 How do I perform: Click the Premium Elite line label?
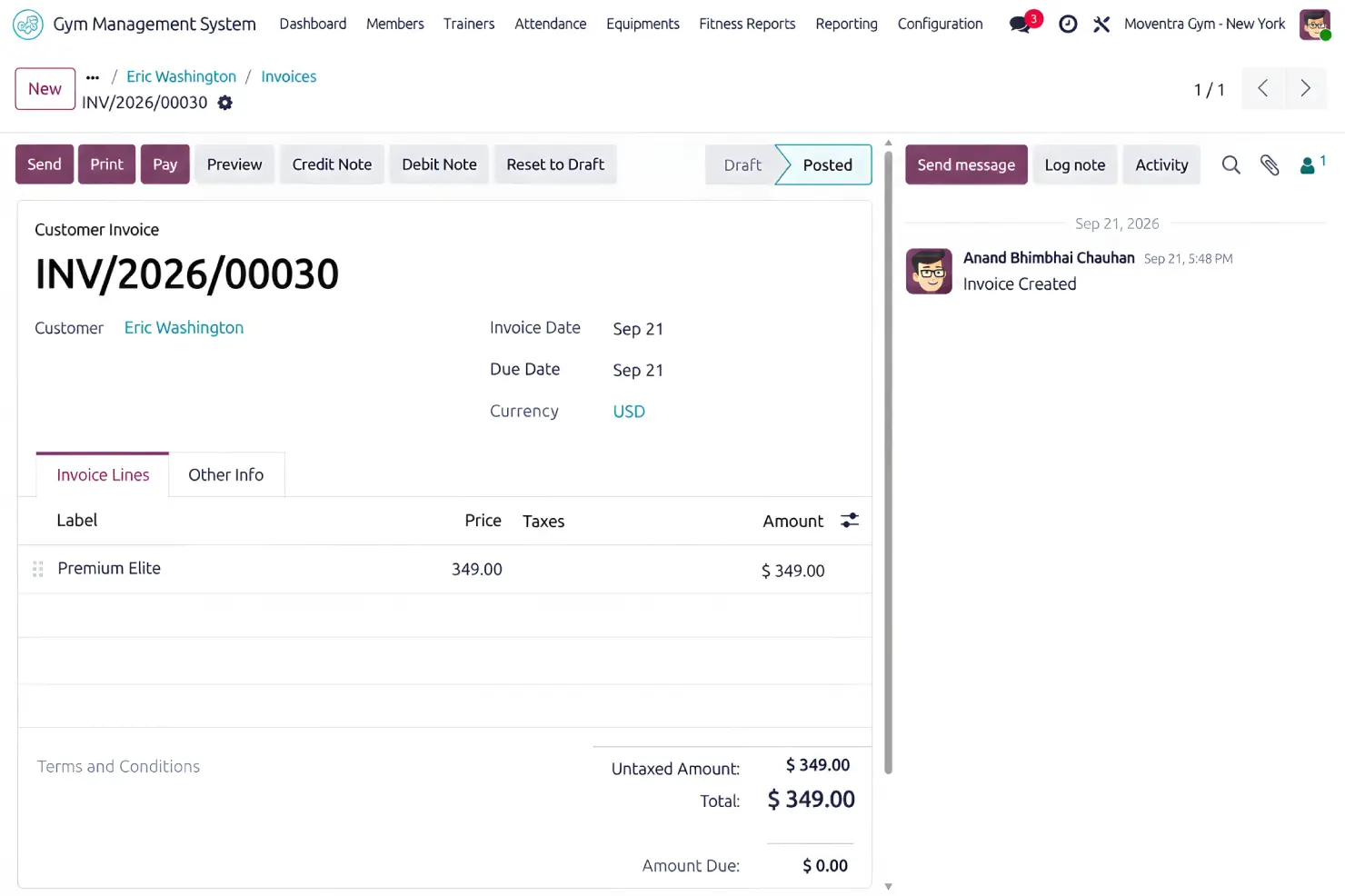[x=109, y=569]
